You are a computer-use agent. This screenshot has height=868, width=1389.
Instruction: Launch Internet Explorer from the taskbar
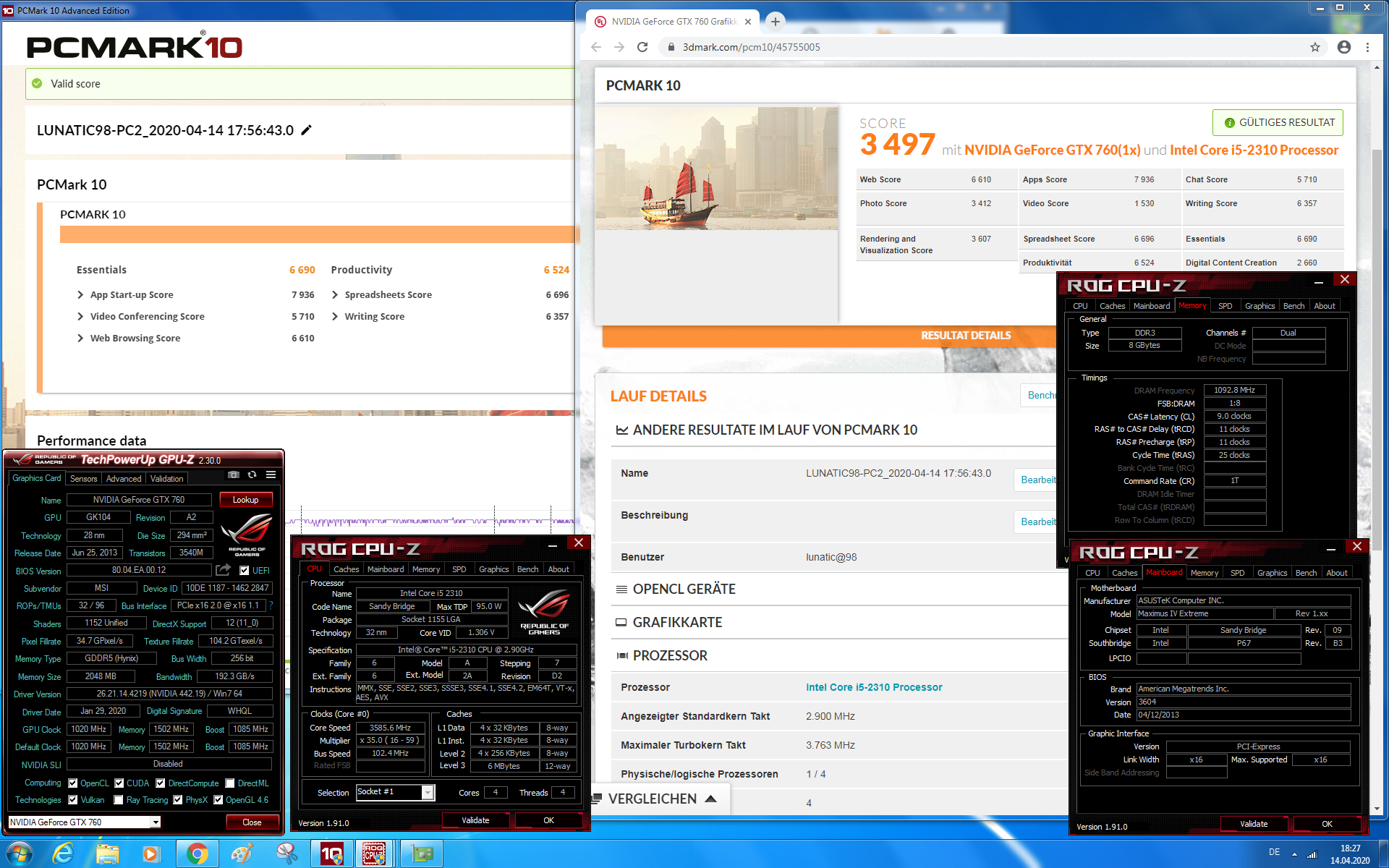[64, 854]
